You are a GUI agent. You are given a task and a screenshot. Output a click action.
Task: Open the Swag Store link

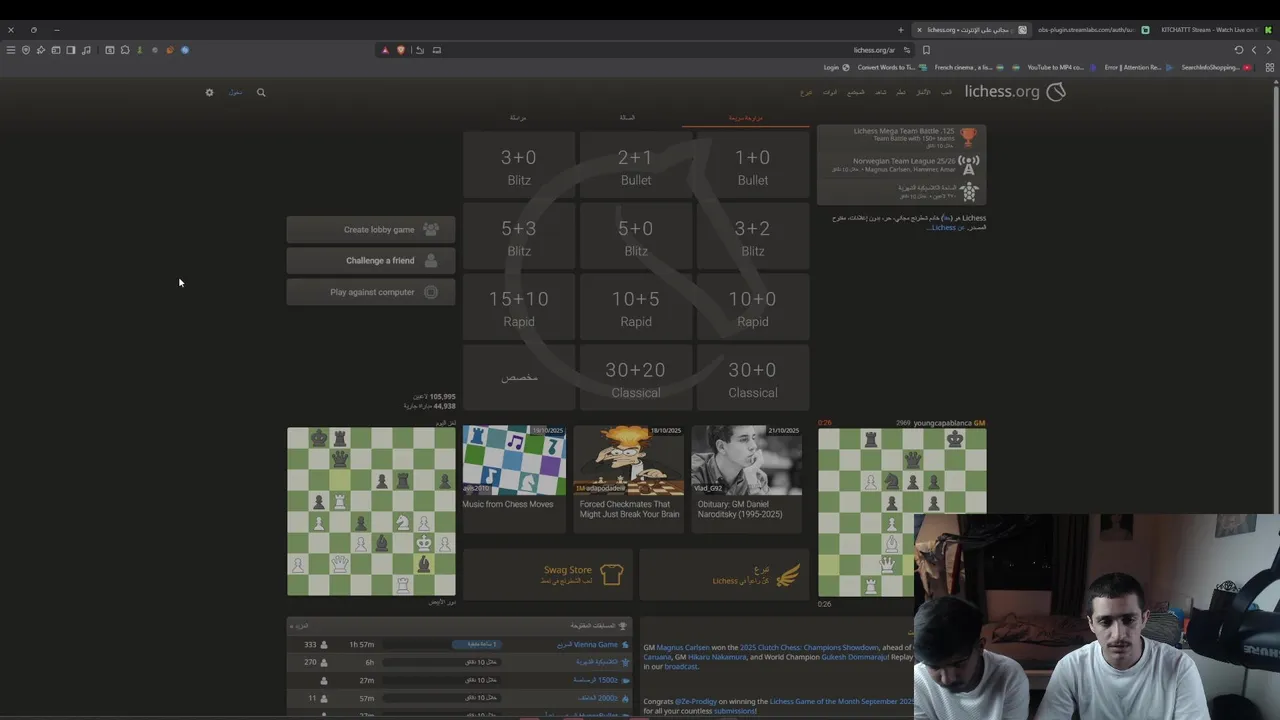[x=548, y=574]
